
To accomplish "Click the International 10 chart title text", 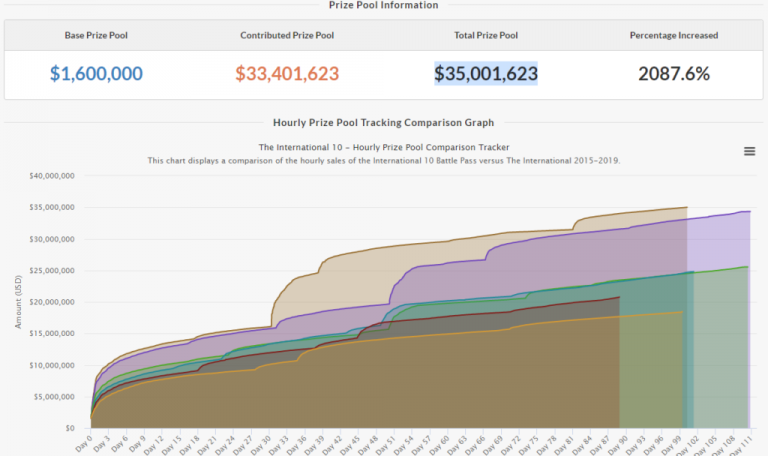I will 384,146.
